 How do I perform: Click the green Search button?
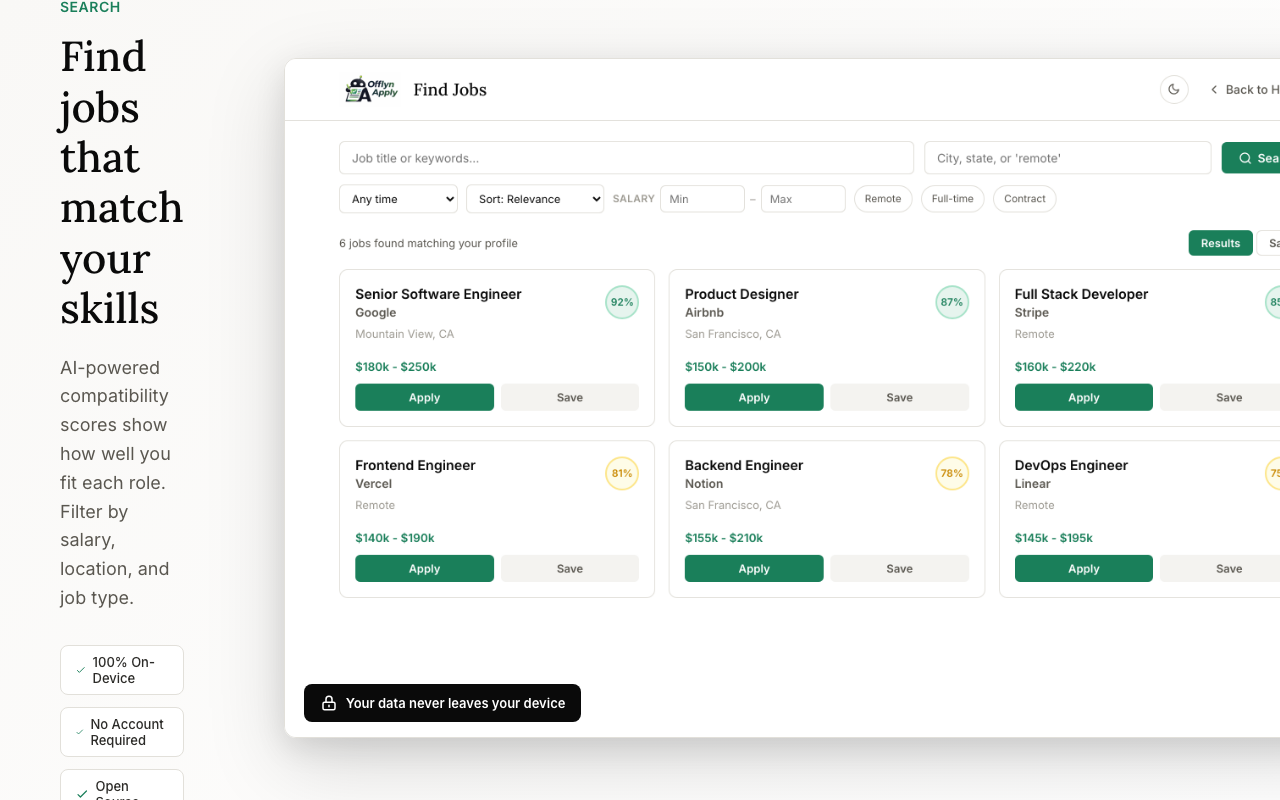pyautogui.click(x=1251, y=158)
